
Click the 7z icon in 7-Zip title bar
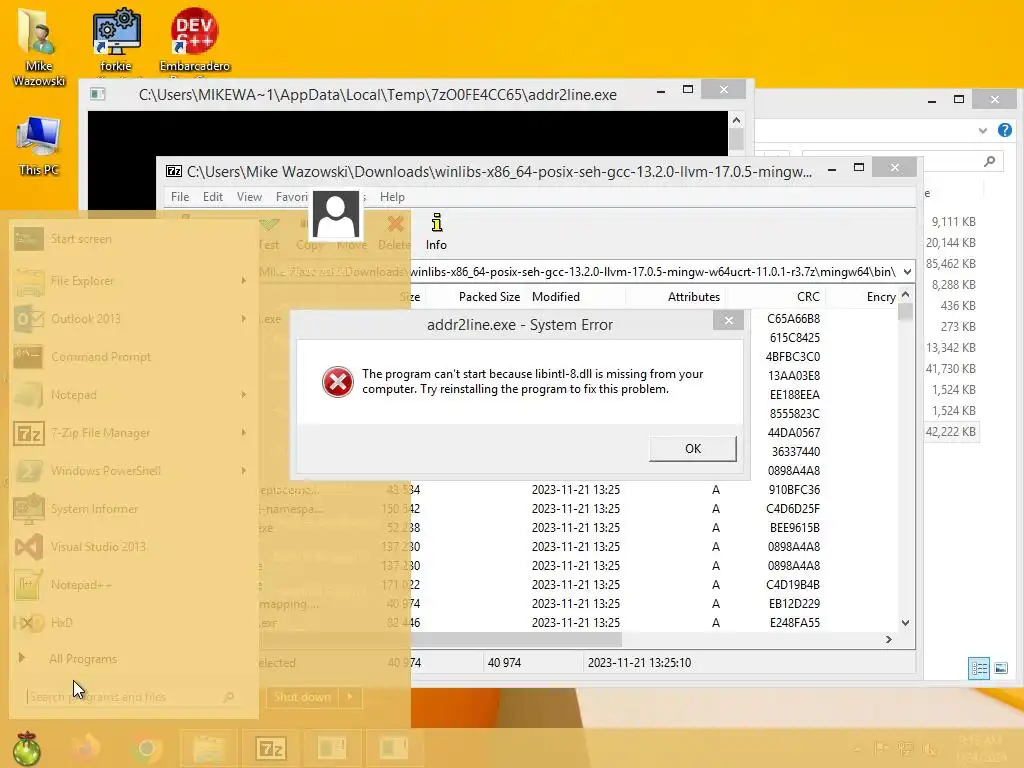click(174, 171)
